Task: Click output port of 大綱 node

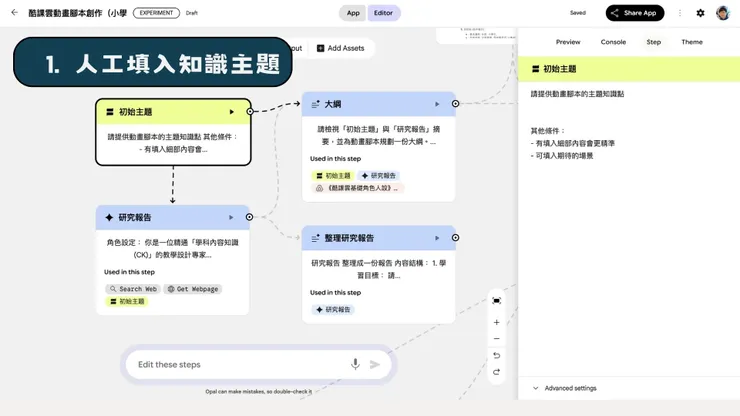Action: (455, 103)
